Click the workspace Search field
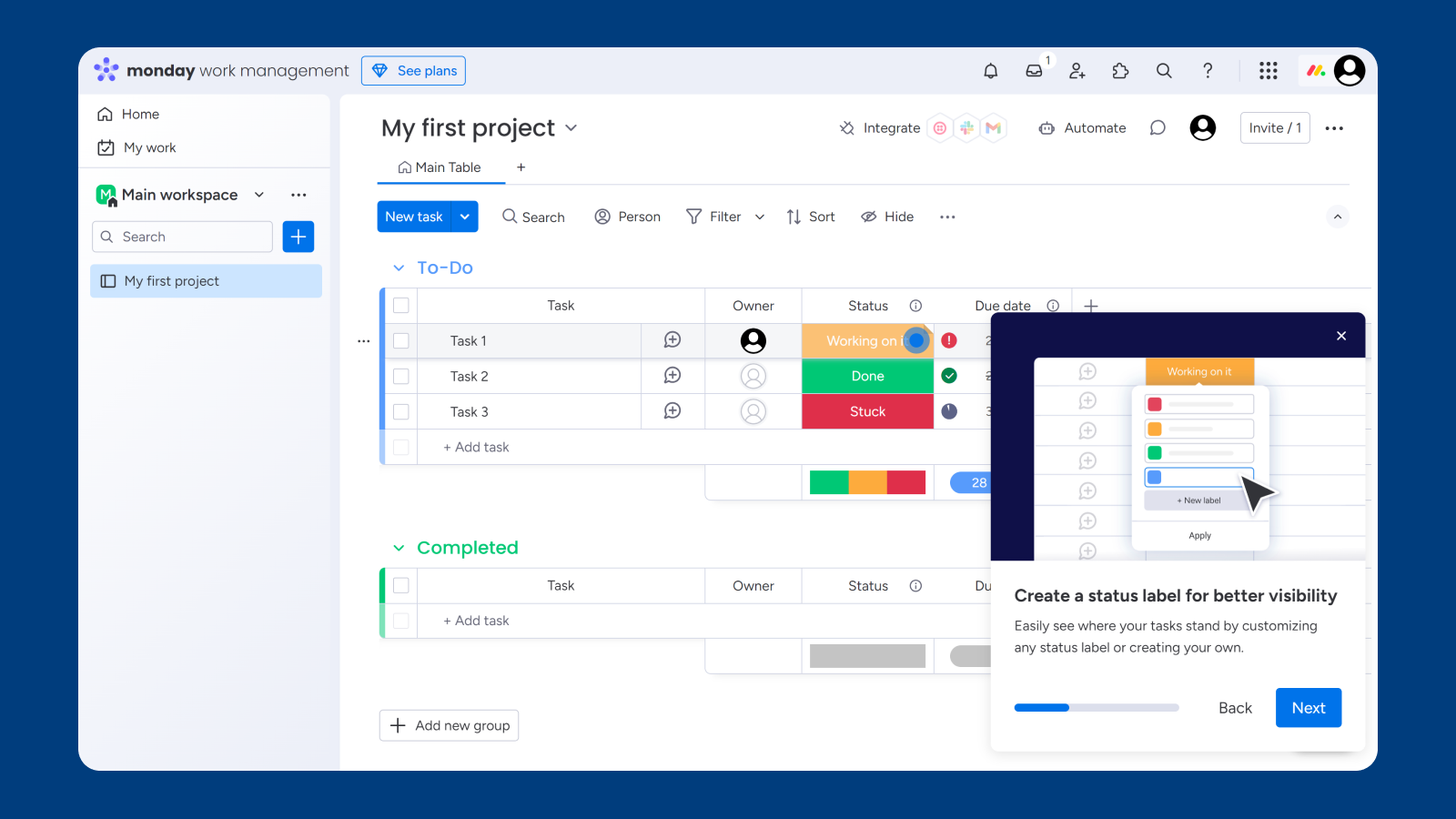The image size is (1456, 819). click(x=183, y=237)
